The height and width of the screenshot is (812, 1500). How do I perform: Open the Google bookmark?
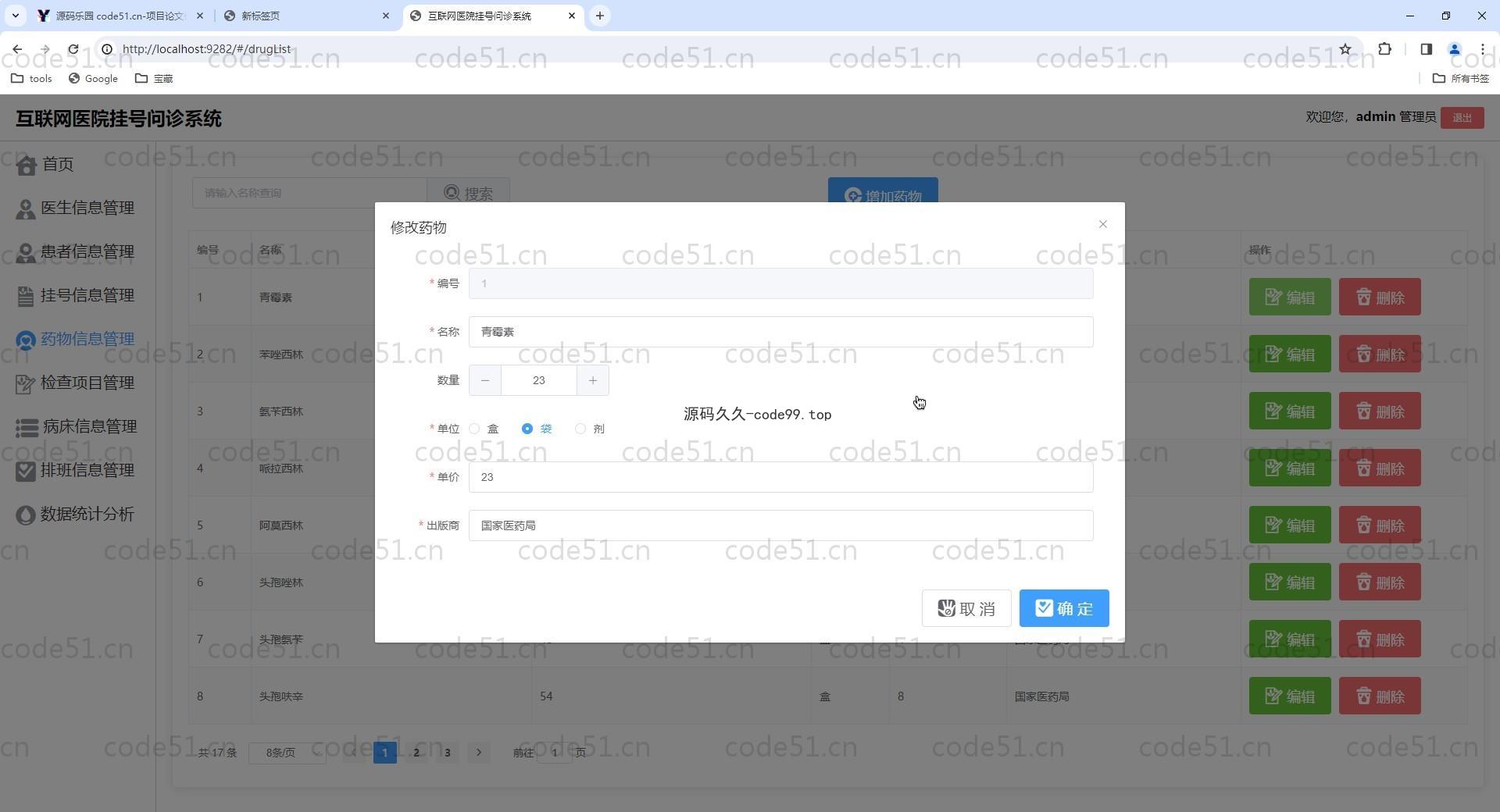pos(93,78)
